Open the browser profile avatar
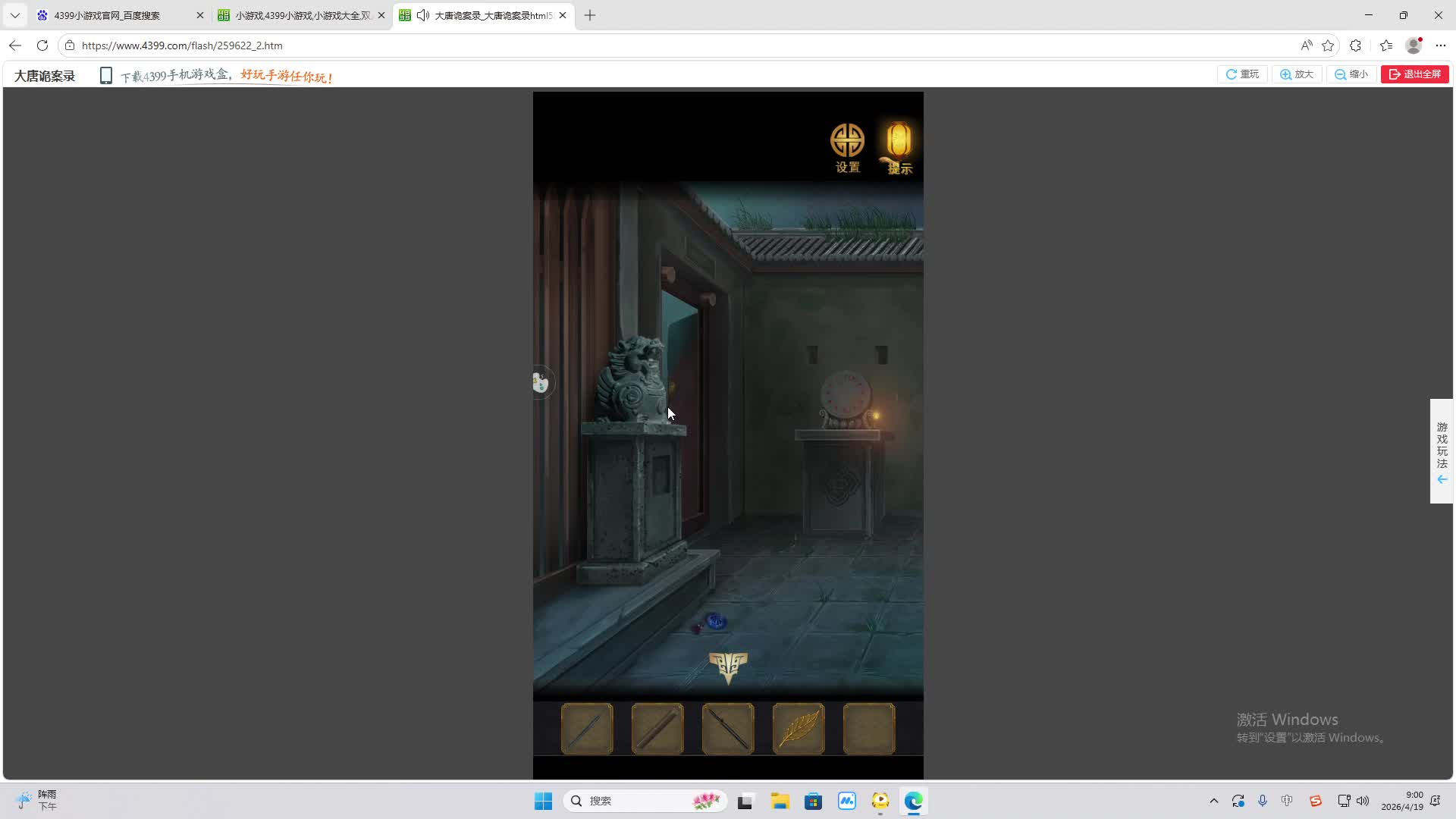This screenshot has width=1456, height=819. coord(1414,45)
